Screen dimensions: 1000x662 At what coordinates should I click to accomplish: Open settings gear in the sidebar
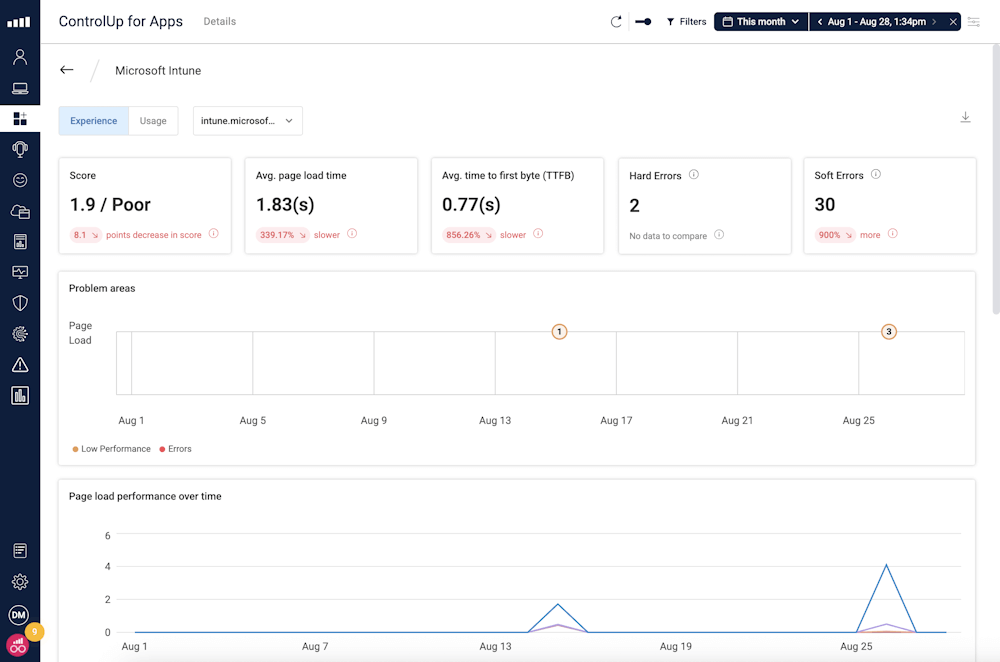(20, 582)
